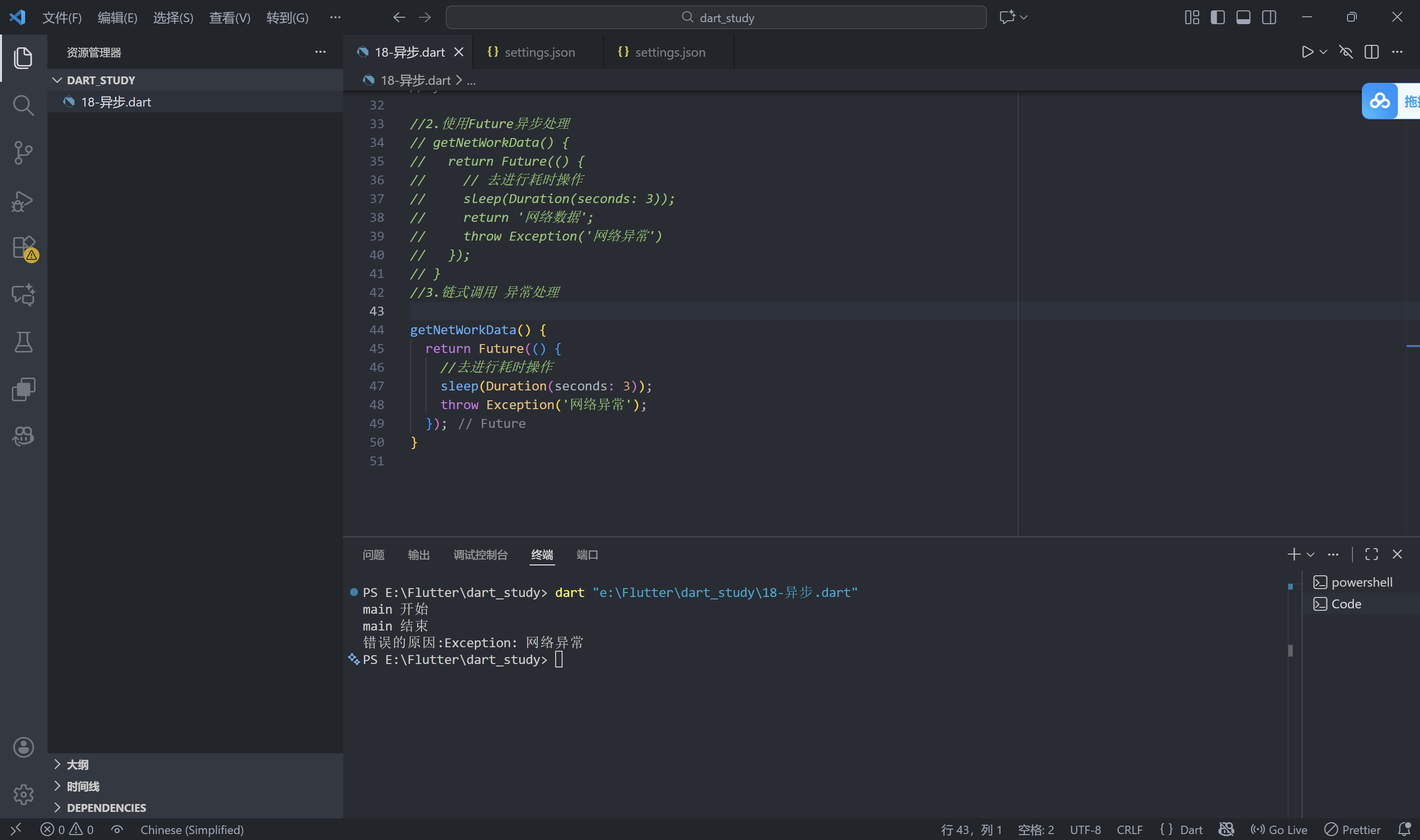Toggle secondary side bar visibility

coord(1269,18)
